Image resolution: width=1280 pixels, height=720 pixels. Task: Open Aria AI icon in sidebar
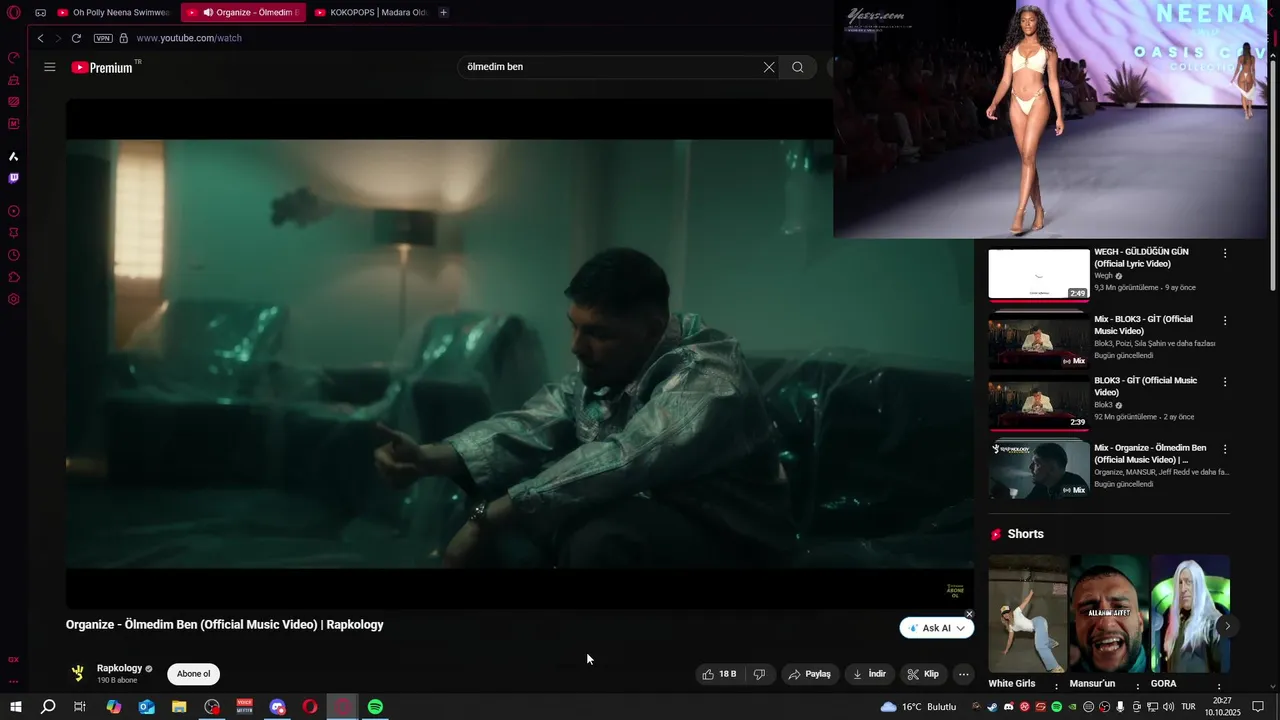14,156
